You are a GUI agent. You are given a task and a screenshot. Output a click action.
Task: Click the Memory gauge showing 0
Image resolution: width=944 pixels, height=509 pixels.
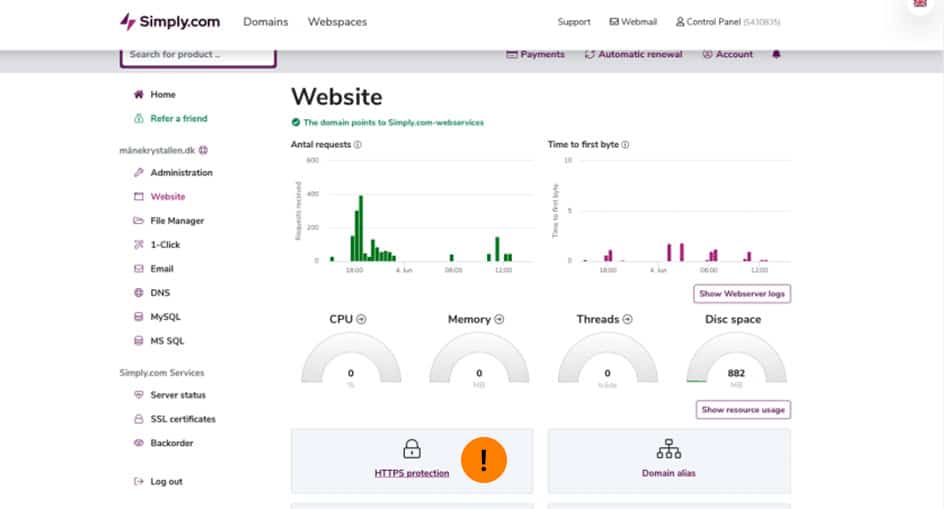(479, 360)
